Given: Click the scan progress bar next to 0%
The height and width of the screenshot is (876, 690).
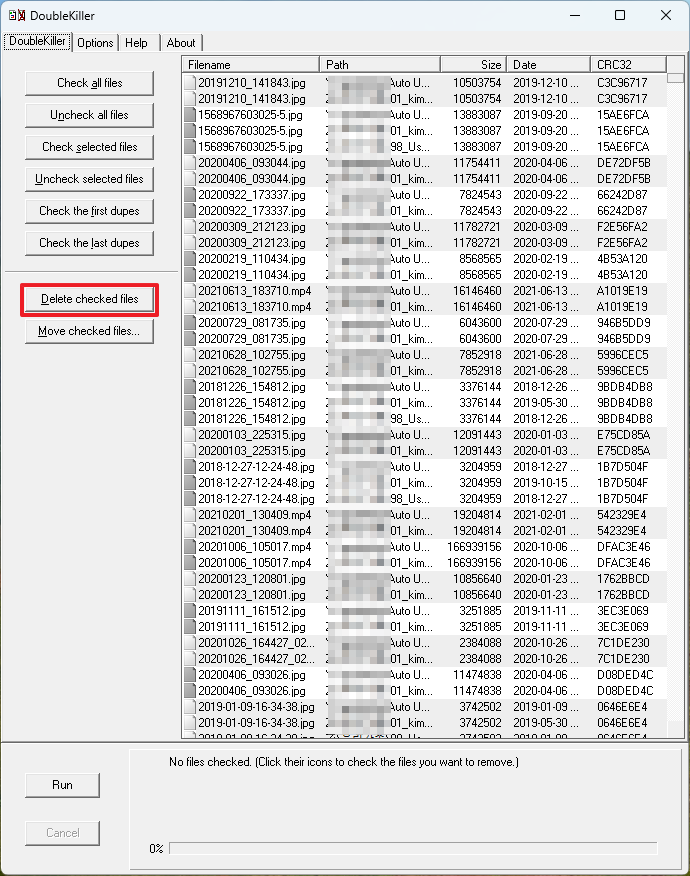Looking at the screenshot, I should pyautogui.click(x=413, y=848).
